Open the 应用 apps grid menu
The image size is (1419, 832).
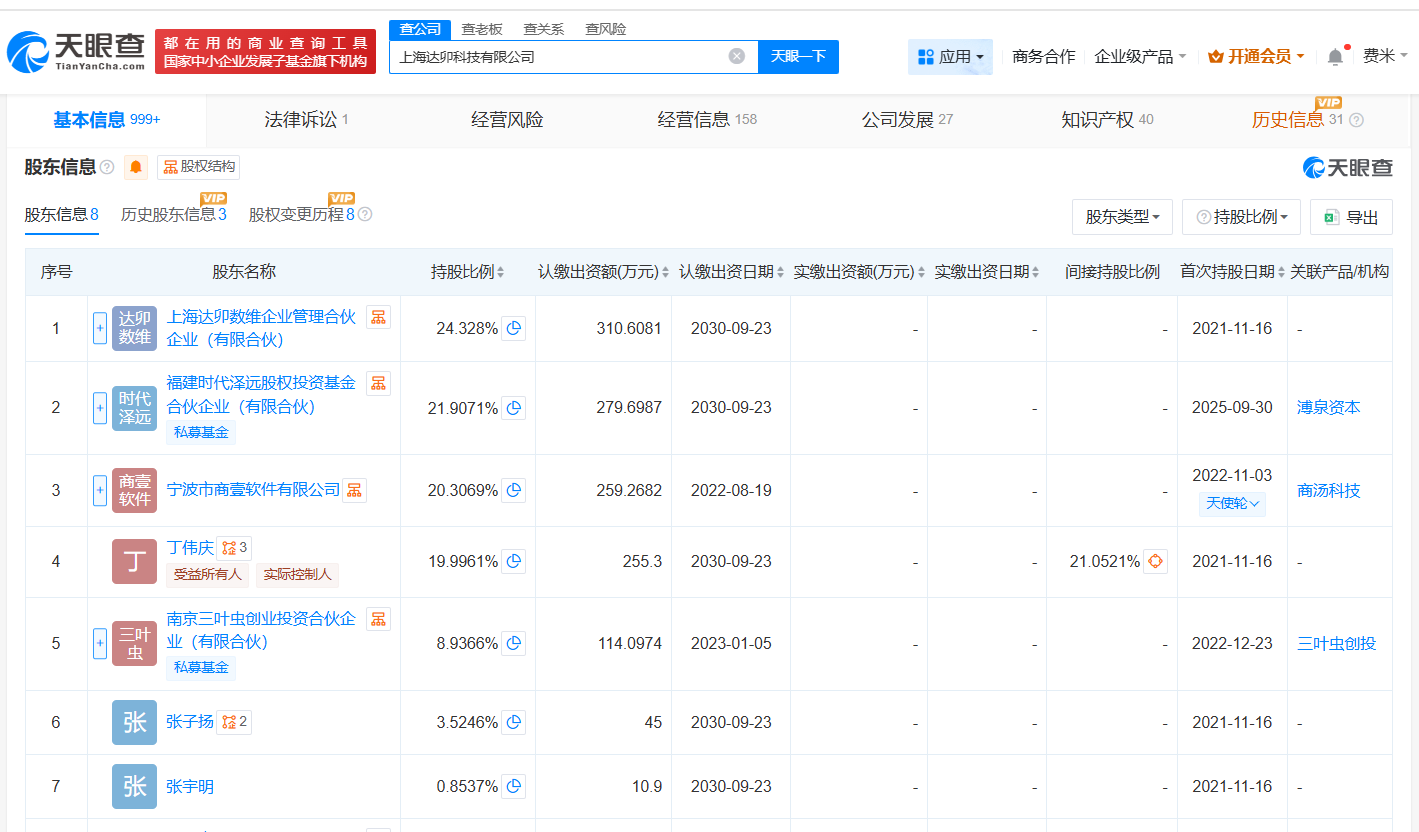(x=949, y=56)
